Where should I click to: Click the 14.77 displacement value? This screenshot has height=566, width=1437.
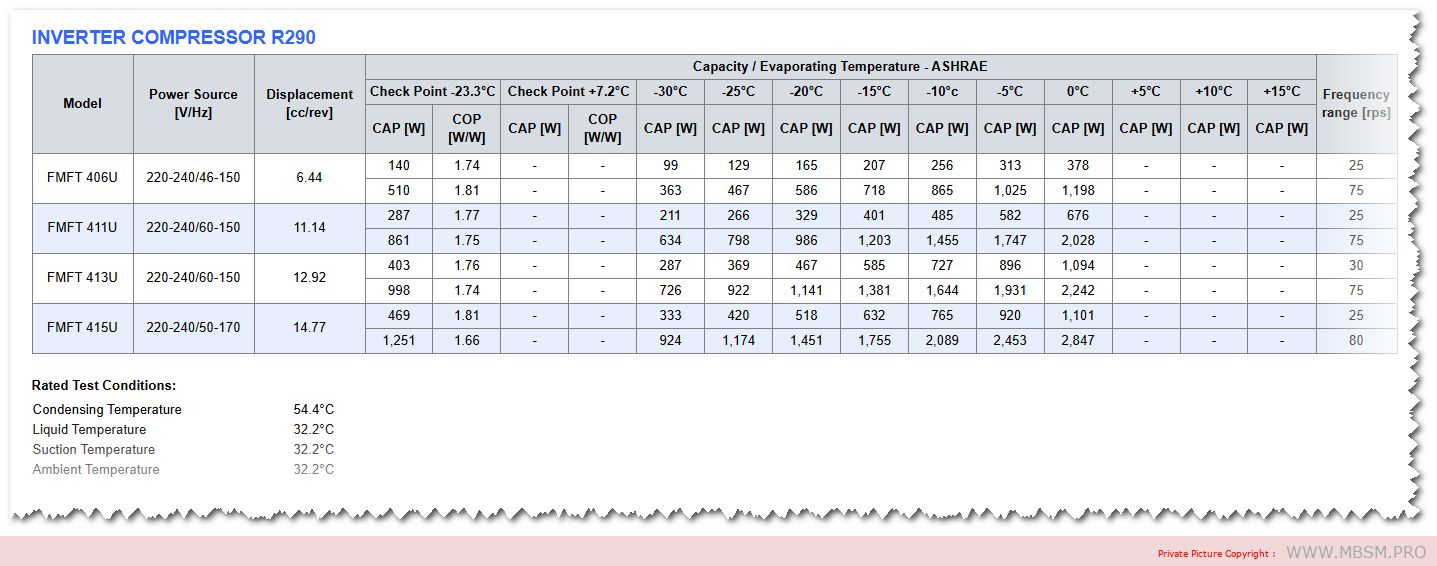309,328
